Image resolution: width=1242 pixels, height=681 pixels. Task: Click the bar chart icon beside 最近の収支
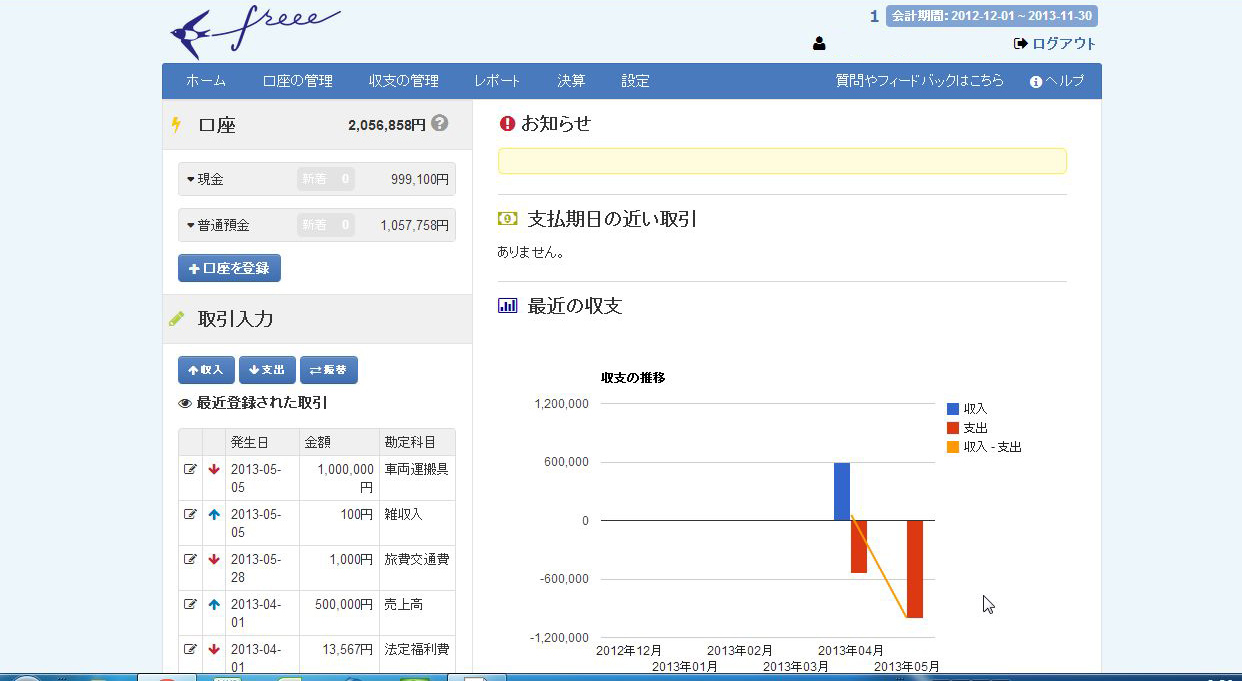507,306
